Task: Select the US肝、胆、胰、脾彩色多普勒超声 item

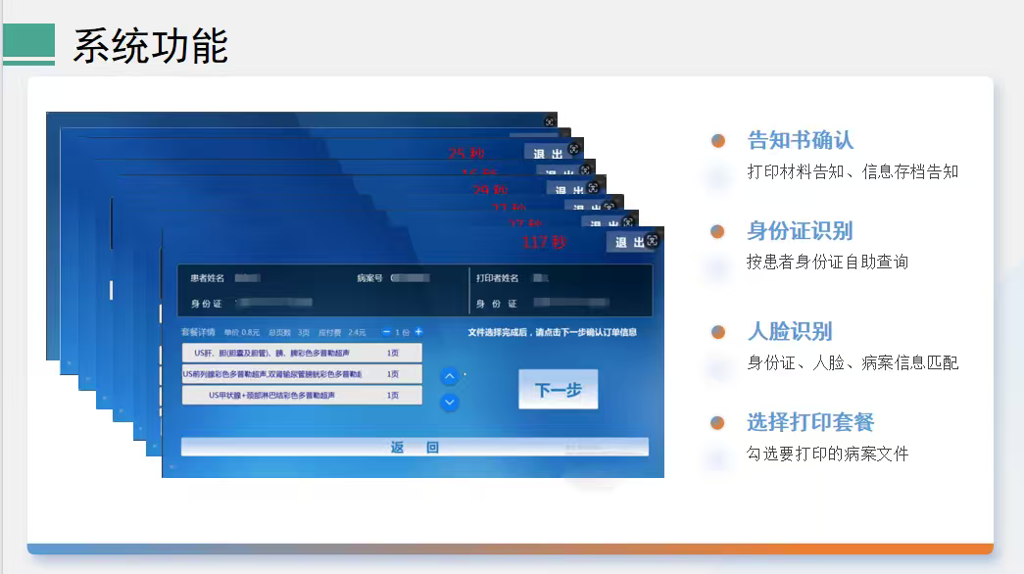Action: [301, 353]
